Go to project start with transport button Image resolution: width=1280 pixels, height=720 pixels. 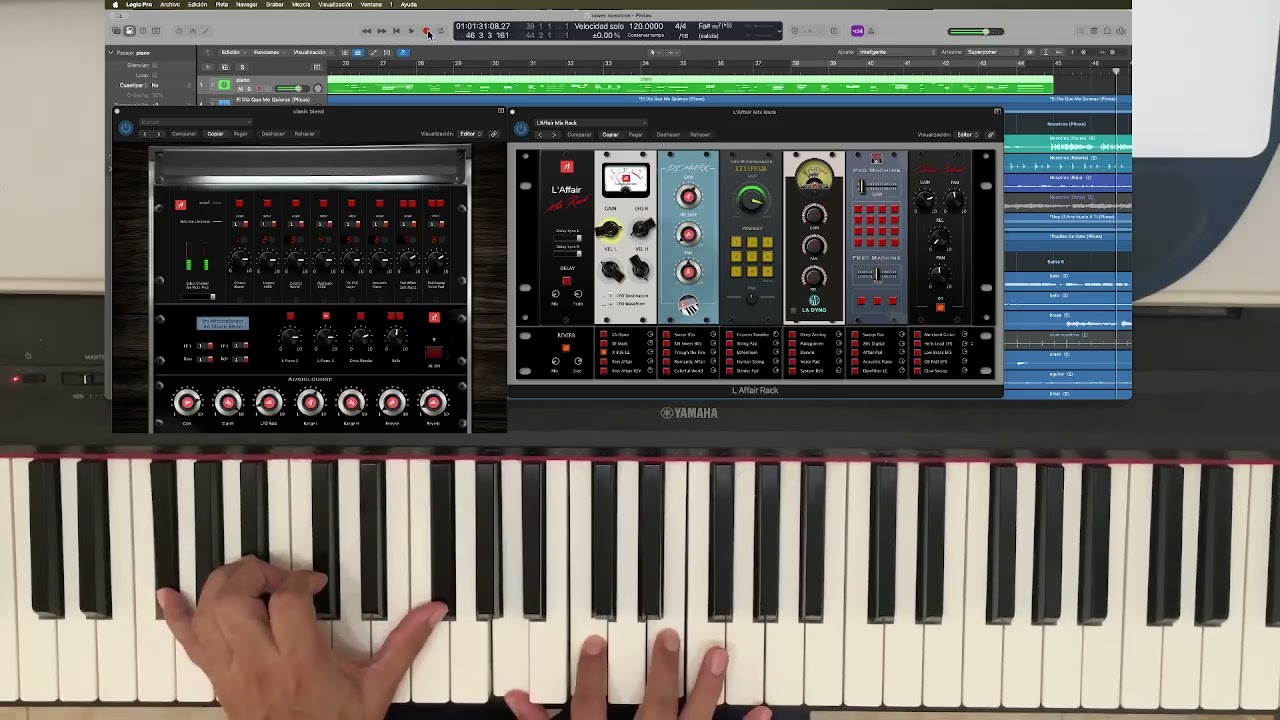pos(396,31)
